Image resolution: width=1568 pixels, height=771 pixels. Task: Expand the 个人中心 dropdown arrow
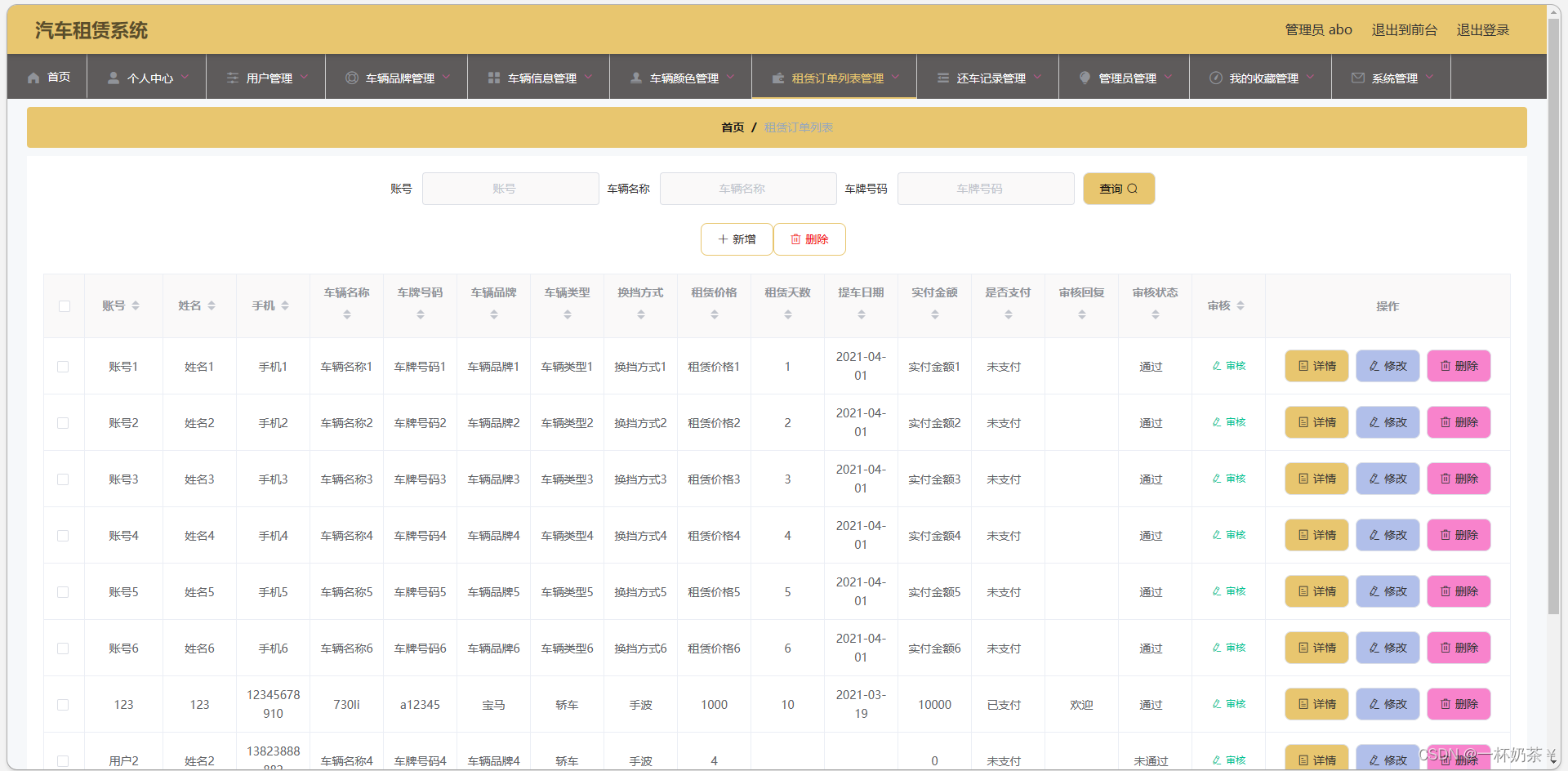pos(185,77)
